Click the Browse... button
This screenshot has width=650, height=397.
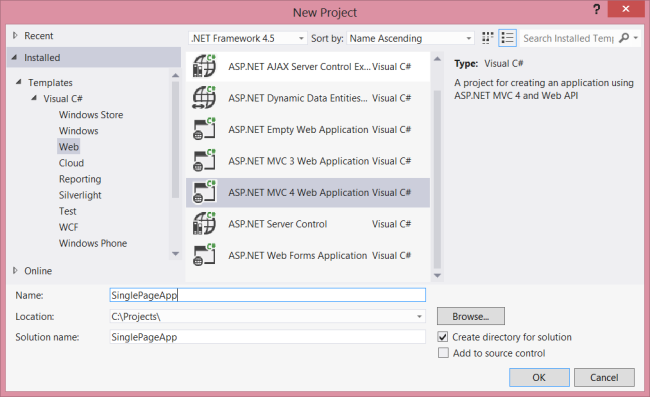[x=471, y=316]
